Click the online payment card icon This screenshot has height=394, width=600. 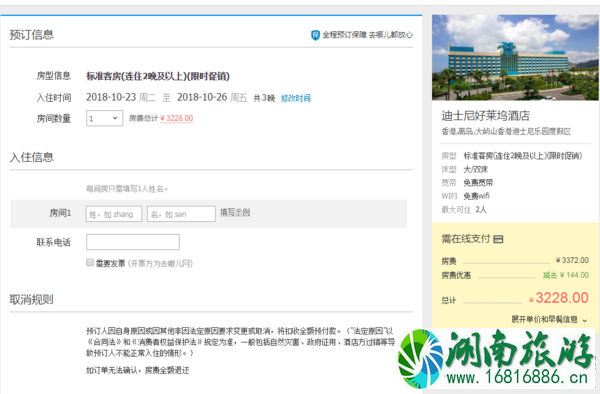coord(498,239)
